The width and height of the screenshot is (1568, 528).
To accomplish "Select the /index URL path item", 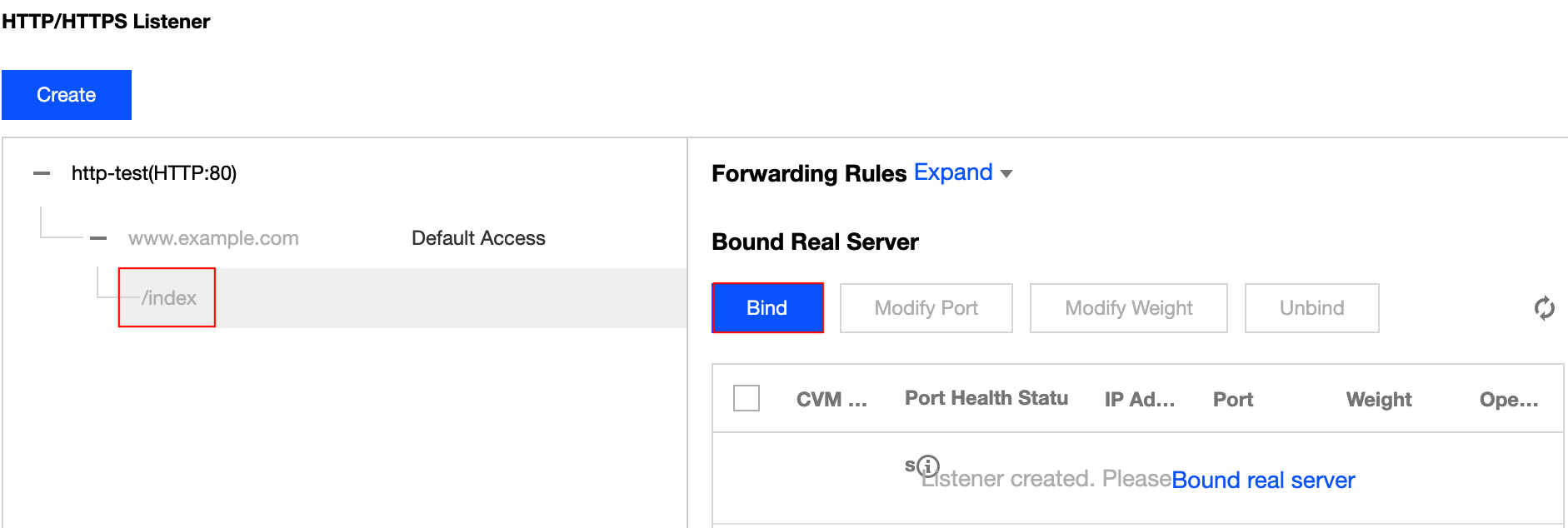I will (x=169, y=298).
